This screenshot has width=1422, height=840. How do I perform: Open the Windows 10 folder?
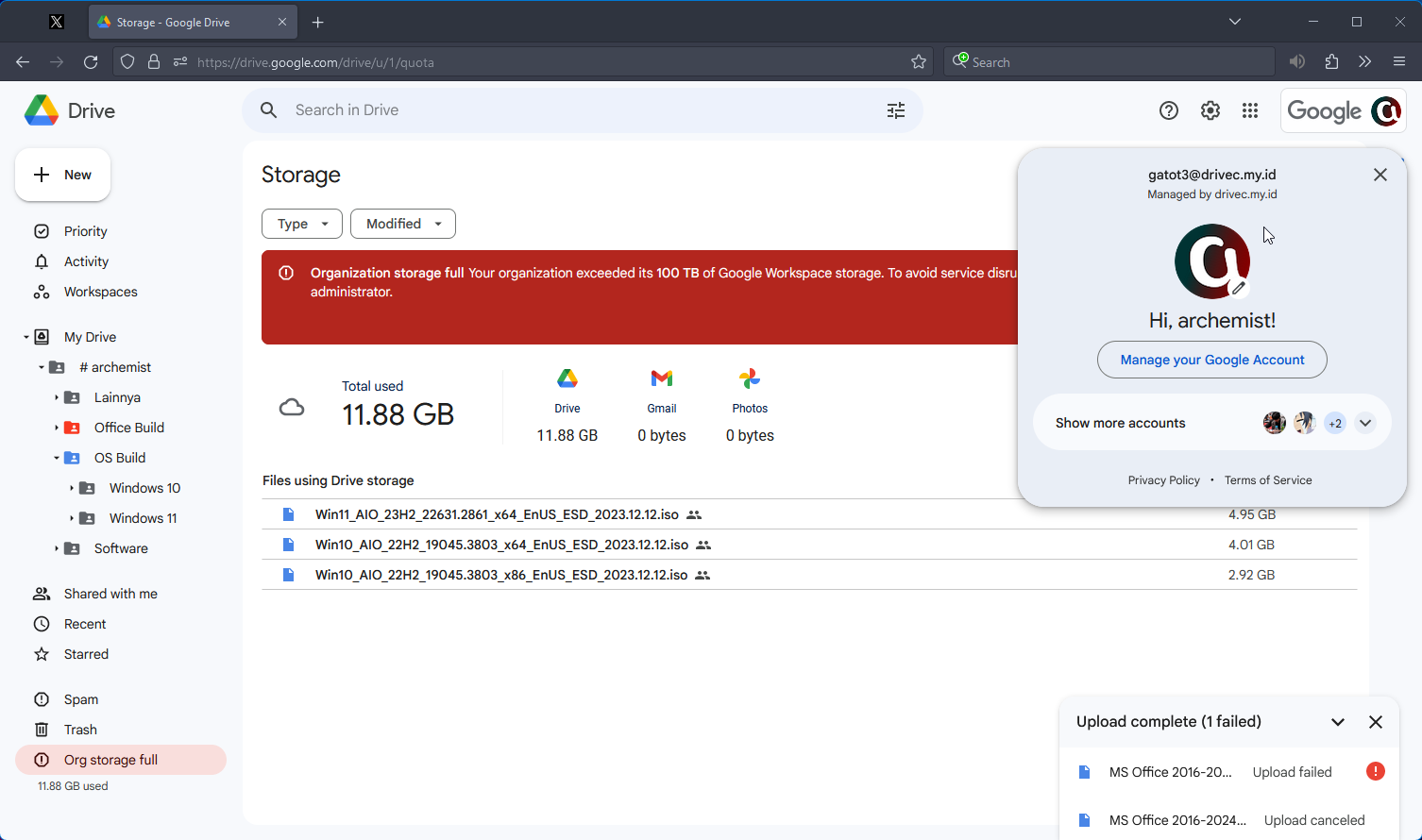click(144, 488)
